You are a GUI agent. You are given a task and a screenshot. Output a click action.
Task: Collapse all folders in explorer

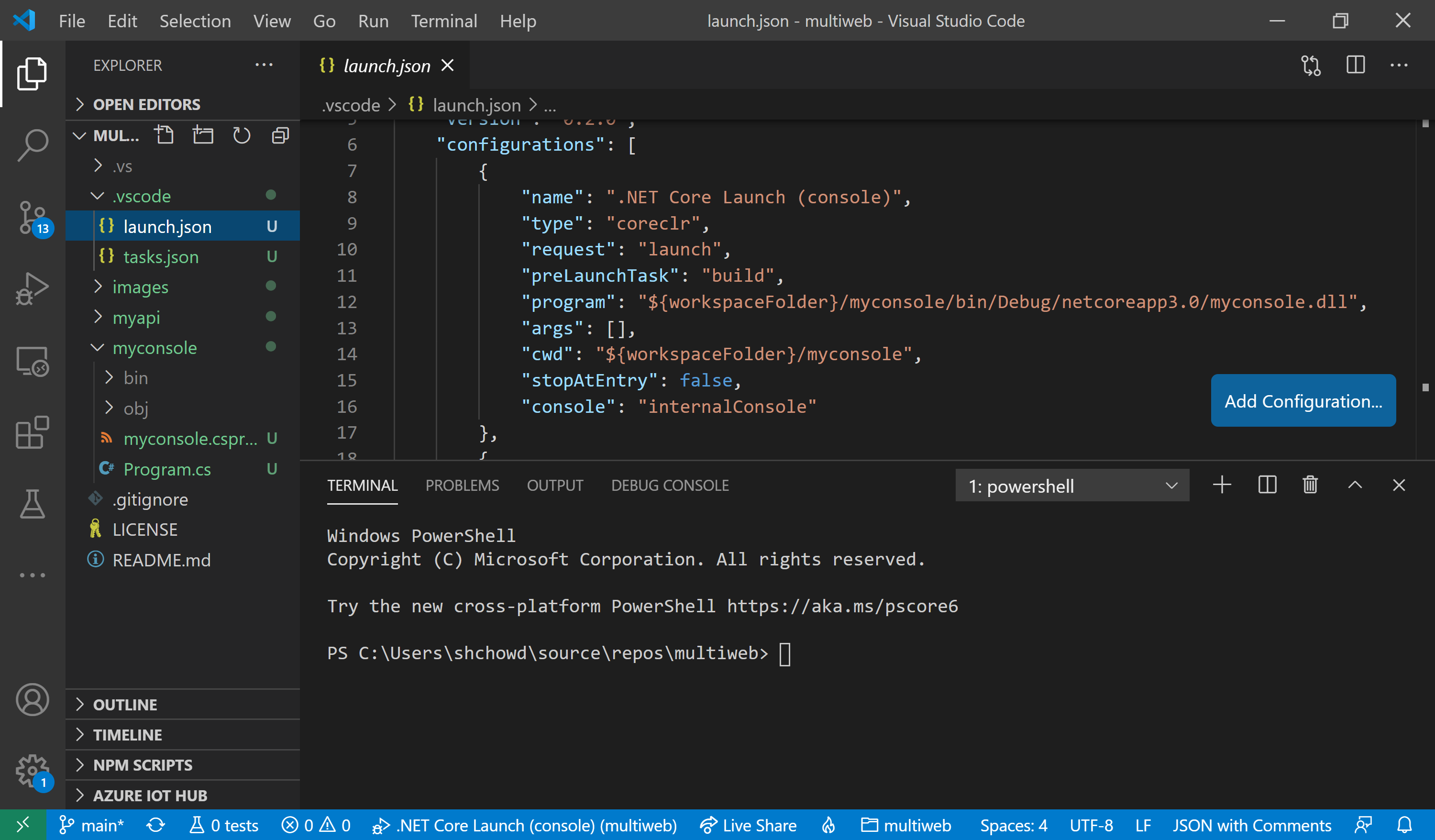(280, 135)
